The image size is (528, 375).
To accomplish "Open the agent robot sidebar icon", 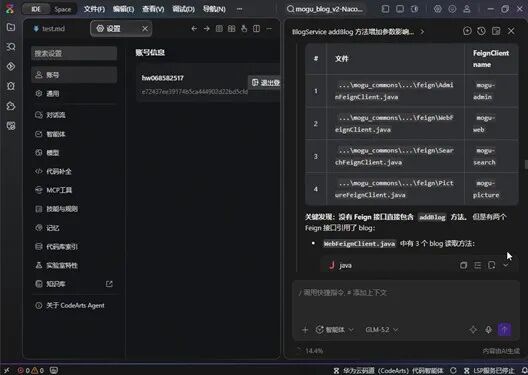I will (11, 106).
